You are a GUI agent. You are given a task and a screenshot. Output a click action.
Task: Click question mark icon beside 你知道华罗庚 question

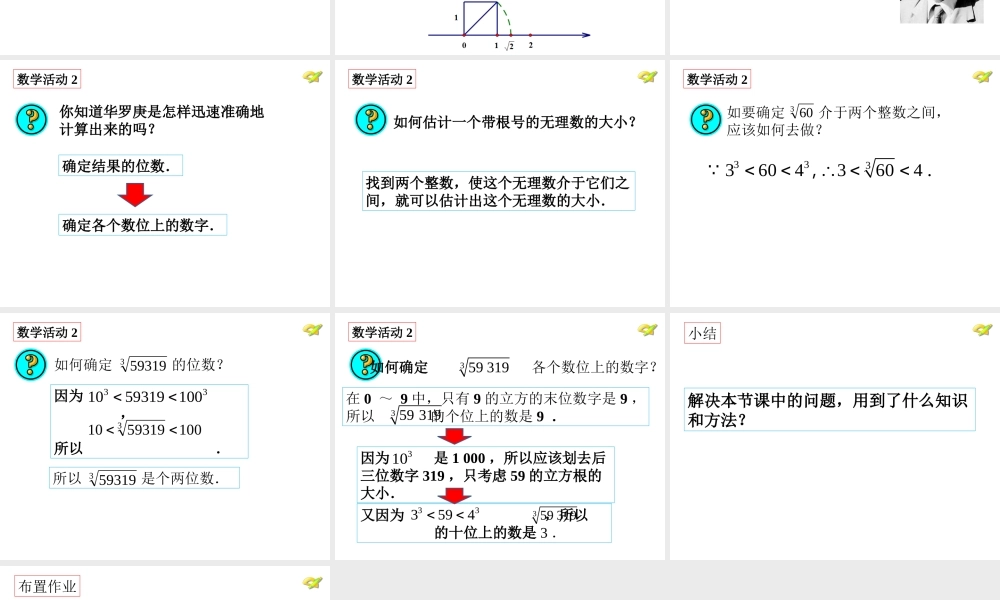coord(31,120)
